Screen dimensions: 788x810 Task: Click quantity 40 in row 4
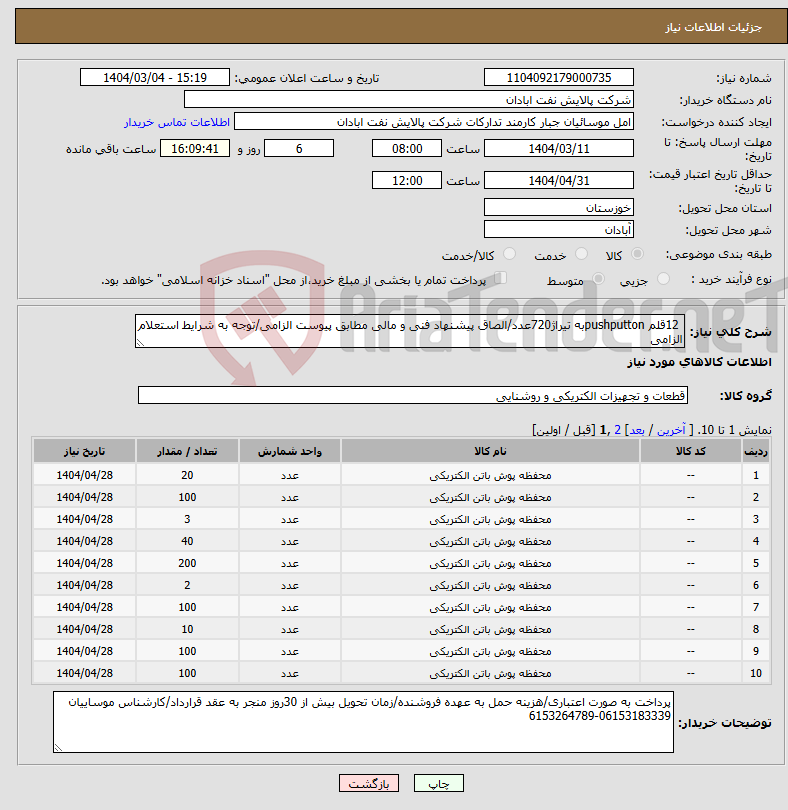pos(187,541)
